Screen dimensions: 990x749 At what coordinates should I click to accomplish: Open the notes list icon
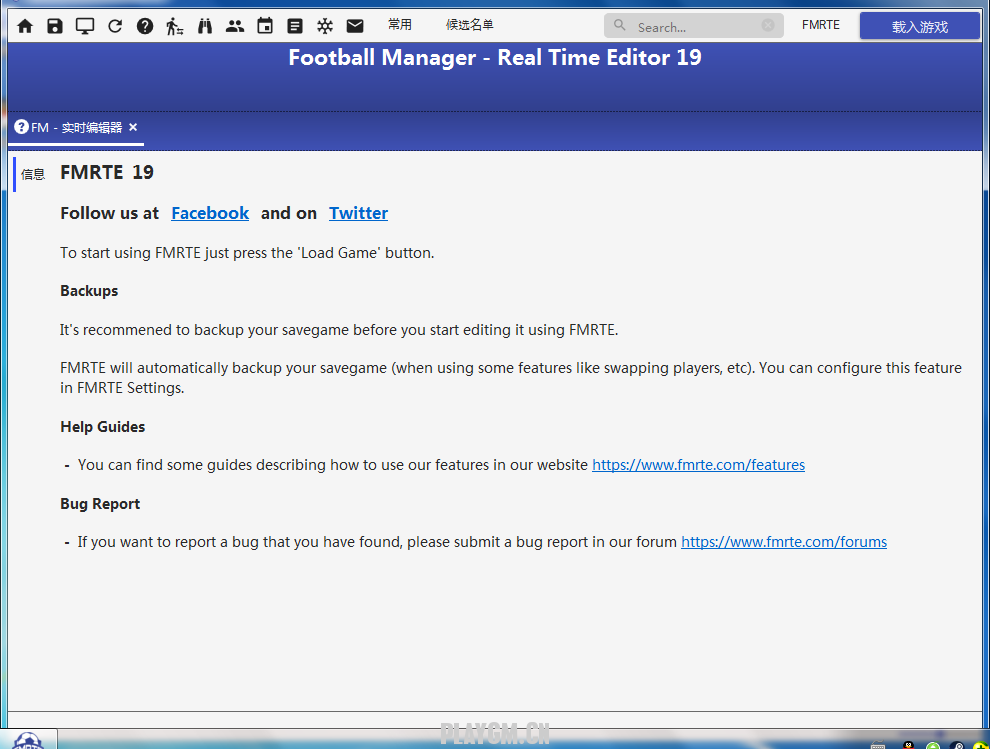[295, 26]
